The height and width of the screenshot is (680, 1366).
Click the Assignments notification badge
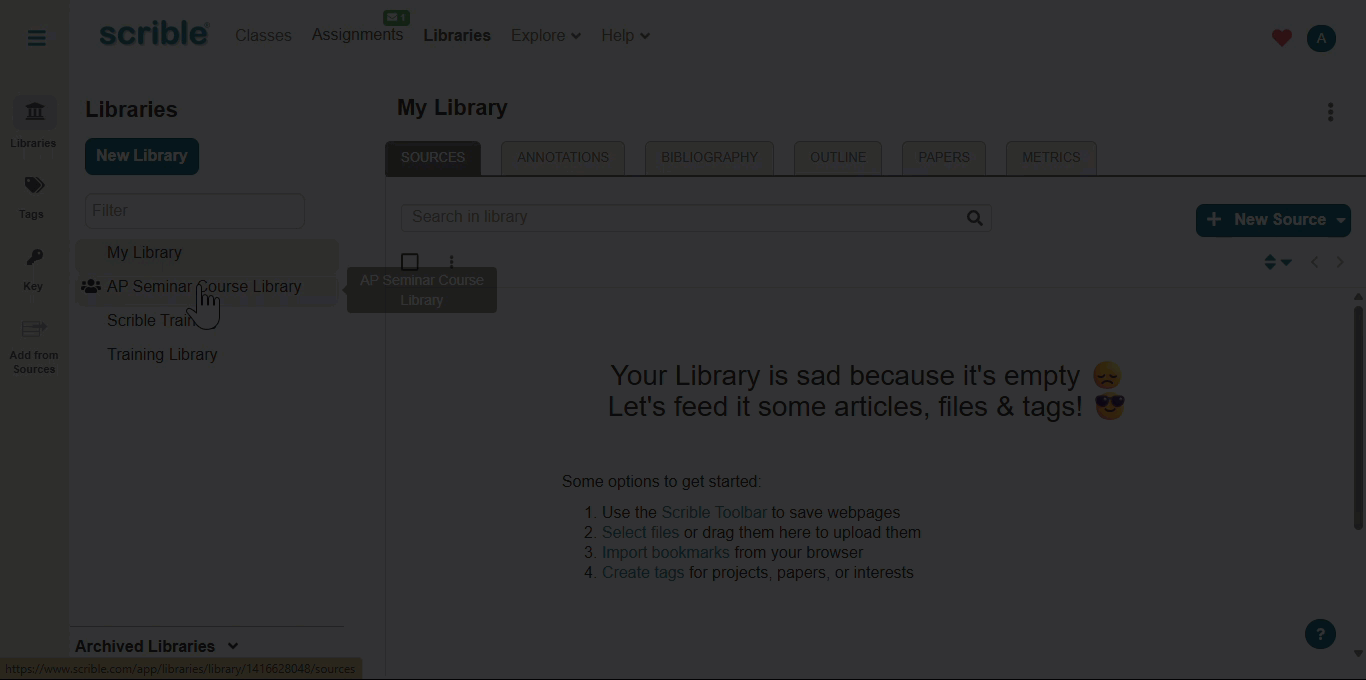coord(396,17)
